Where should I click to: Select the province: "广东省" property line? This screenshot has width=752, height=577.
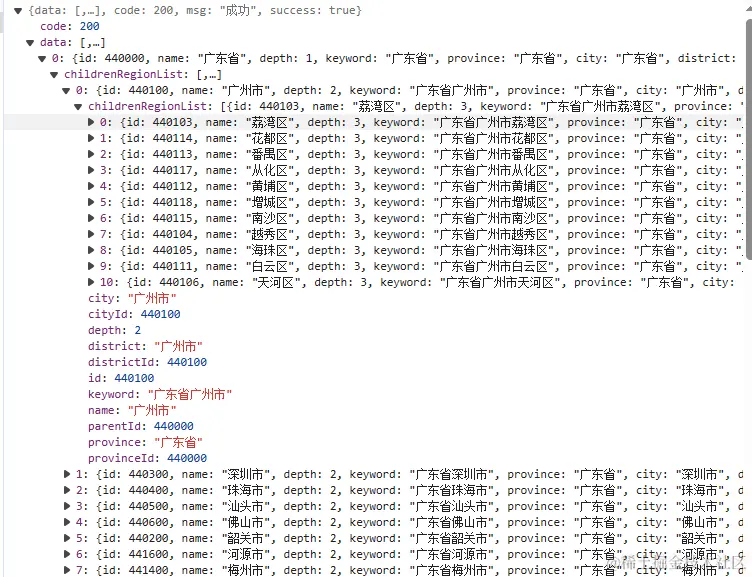(x=145, y=442)
